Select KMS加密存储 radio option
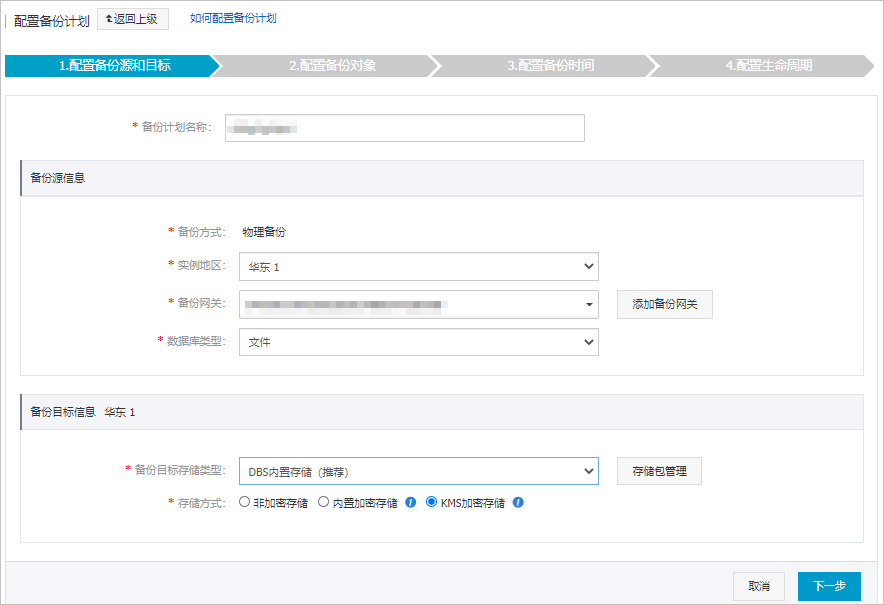Viewport: 884px width, 605px height. tap(431, 501)
